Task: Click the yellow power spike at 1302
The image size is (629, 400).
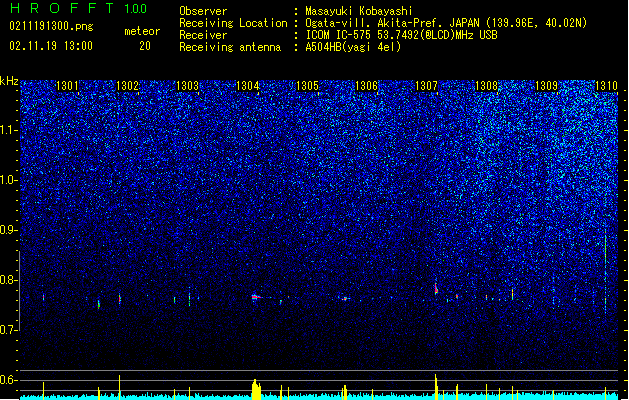Action: 120,387
